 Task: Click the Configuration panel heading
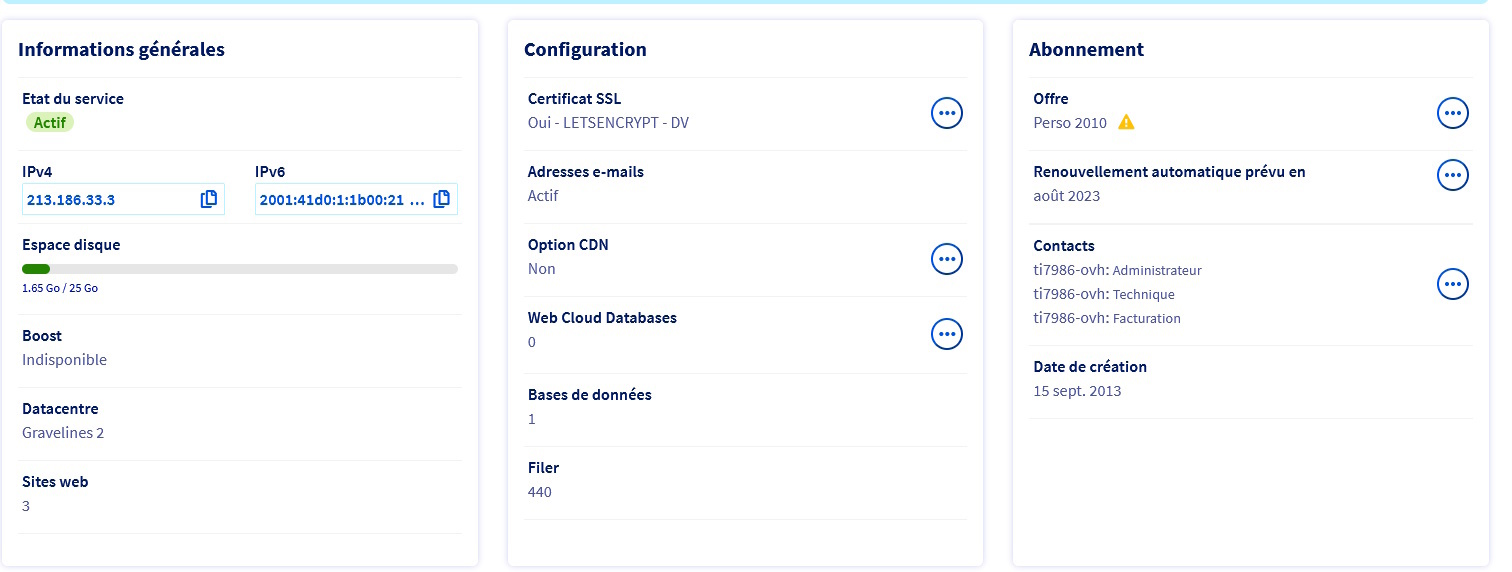[585, 50]
